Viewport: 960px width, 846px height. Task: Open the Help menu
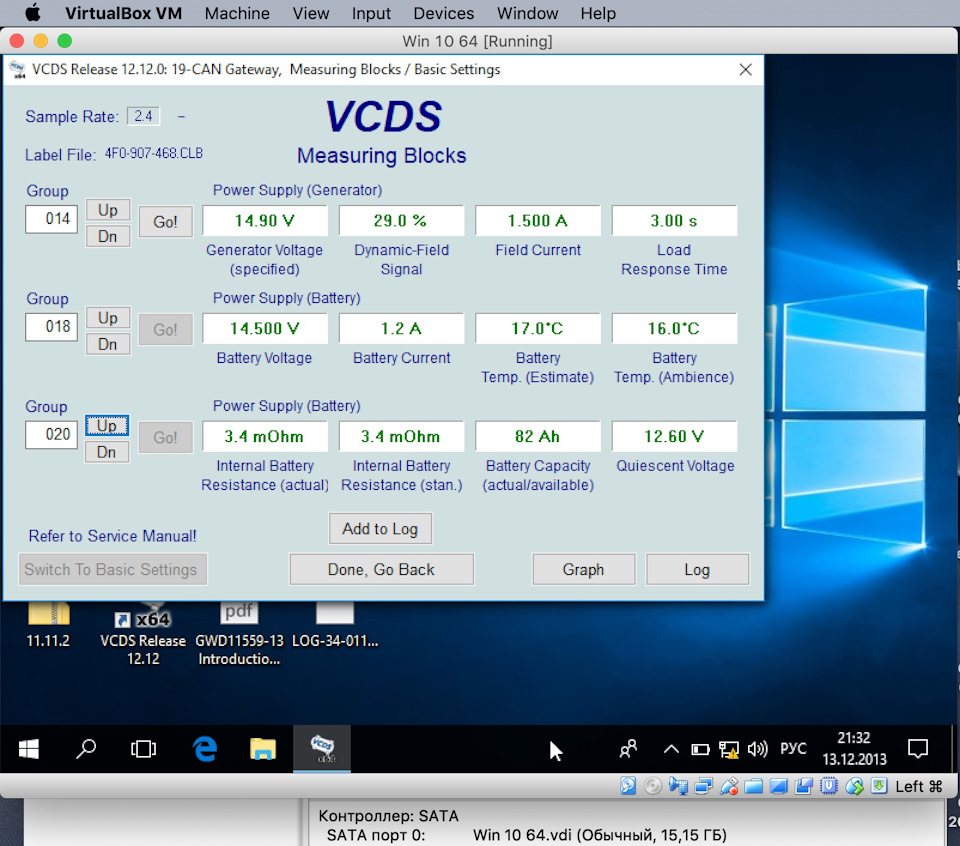(598, 13)
